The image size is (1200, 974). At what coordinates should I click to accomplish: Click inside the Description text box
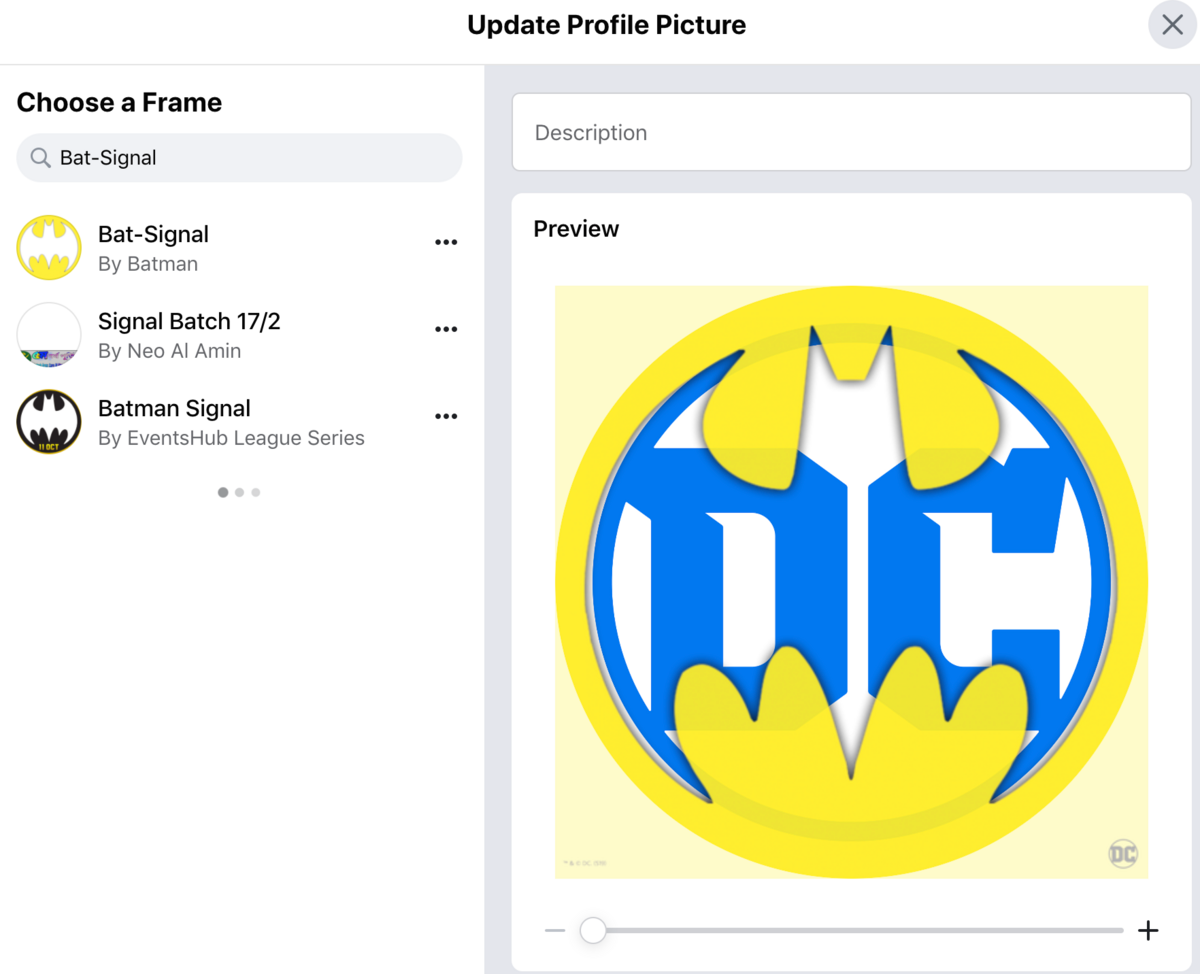click(851, 133)
